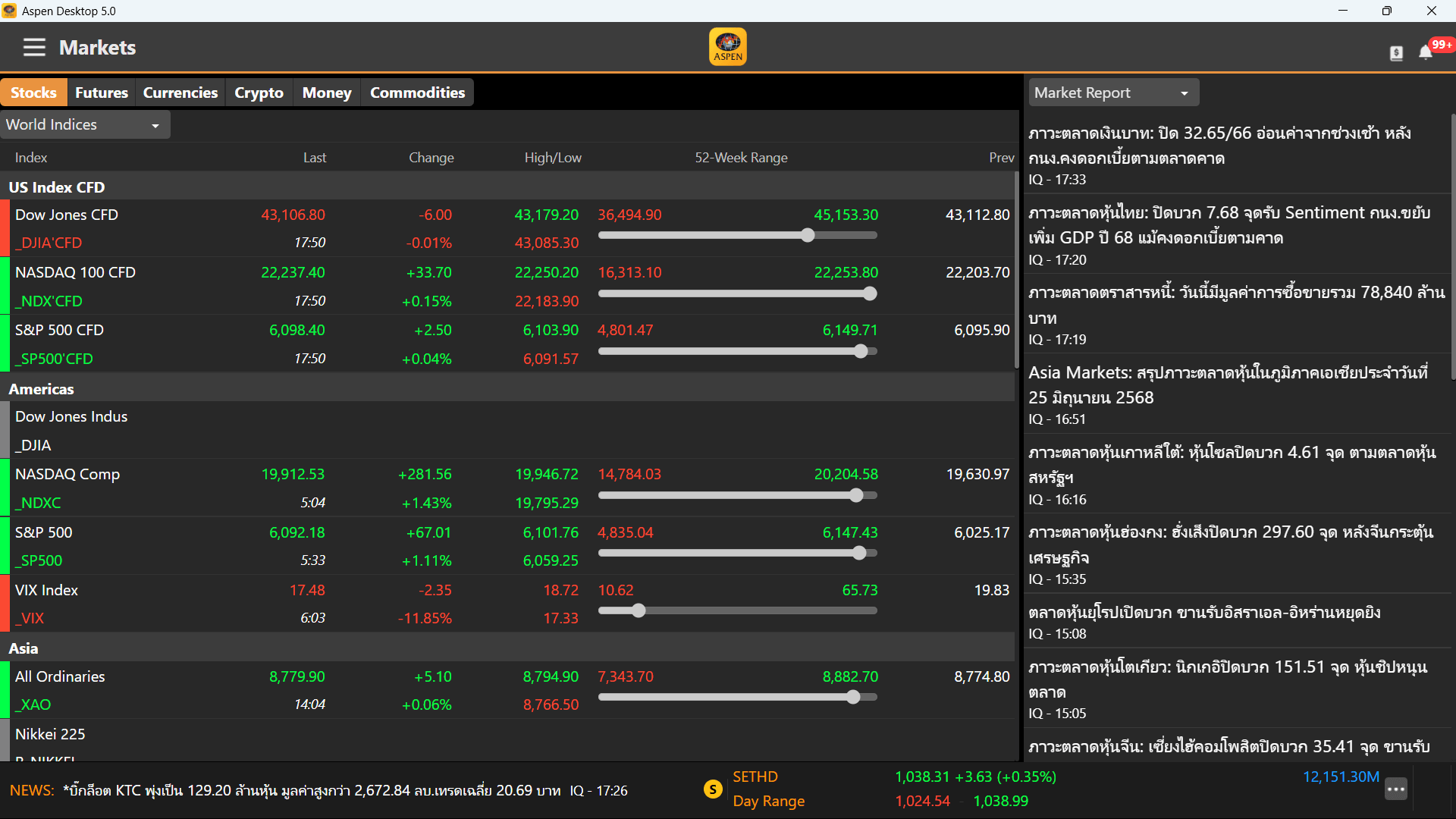Switch to the Futures tab
The width and height of the screenshot is (1456, 819).
[102, 93]
